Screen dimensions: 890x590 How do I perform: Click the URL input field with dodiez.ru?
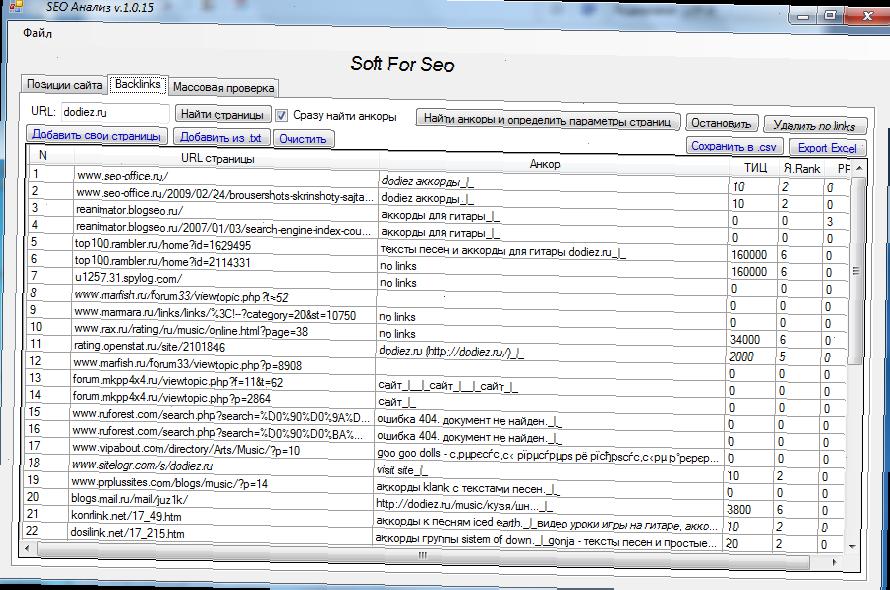[x=115, y=112]
